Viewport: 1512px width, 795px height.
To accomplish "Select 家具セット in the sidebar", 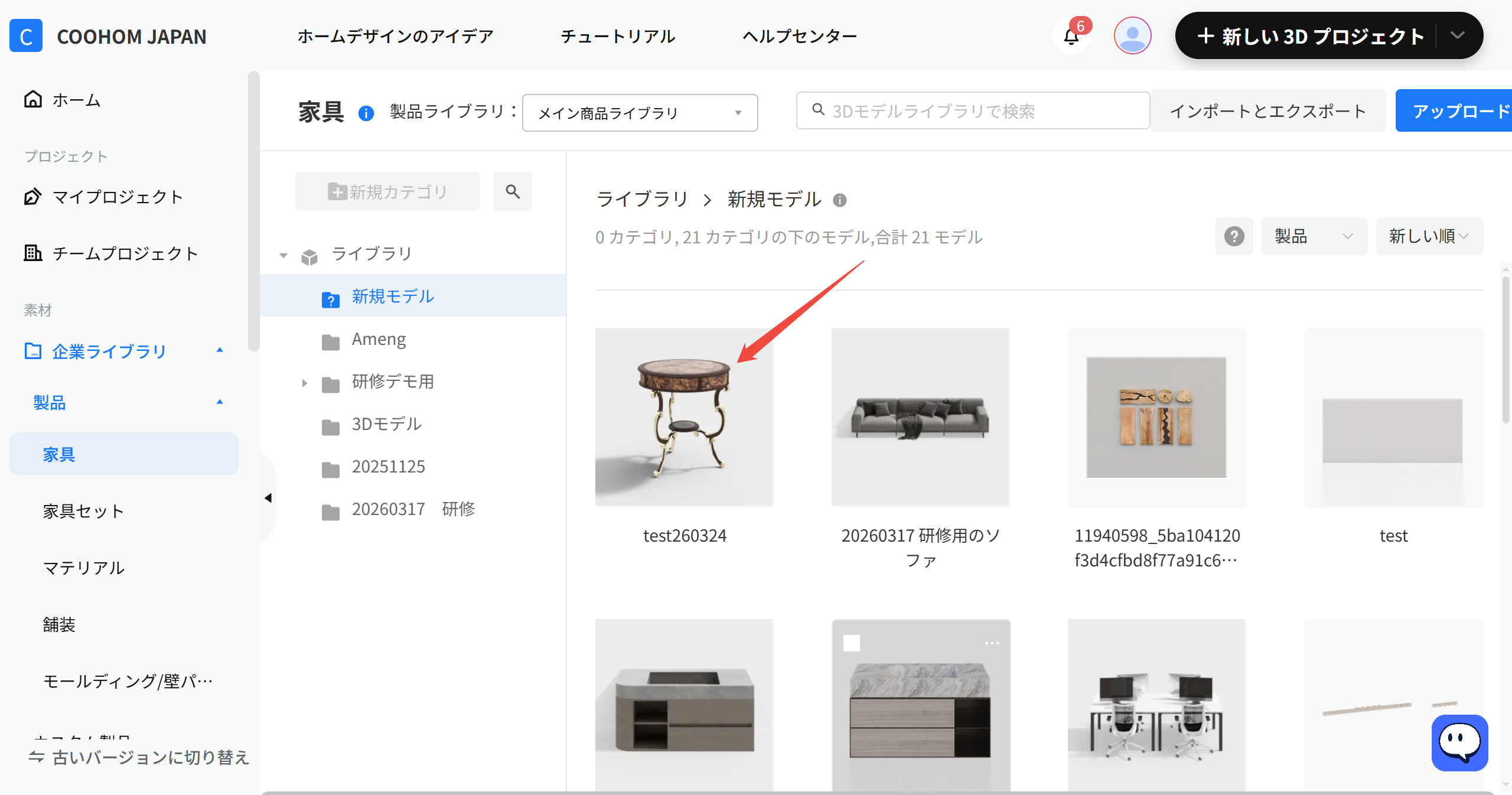I will pos(84,511).
